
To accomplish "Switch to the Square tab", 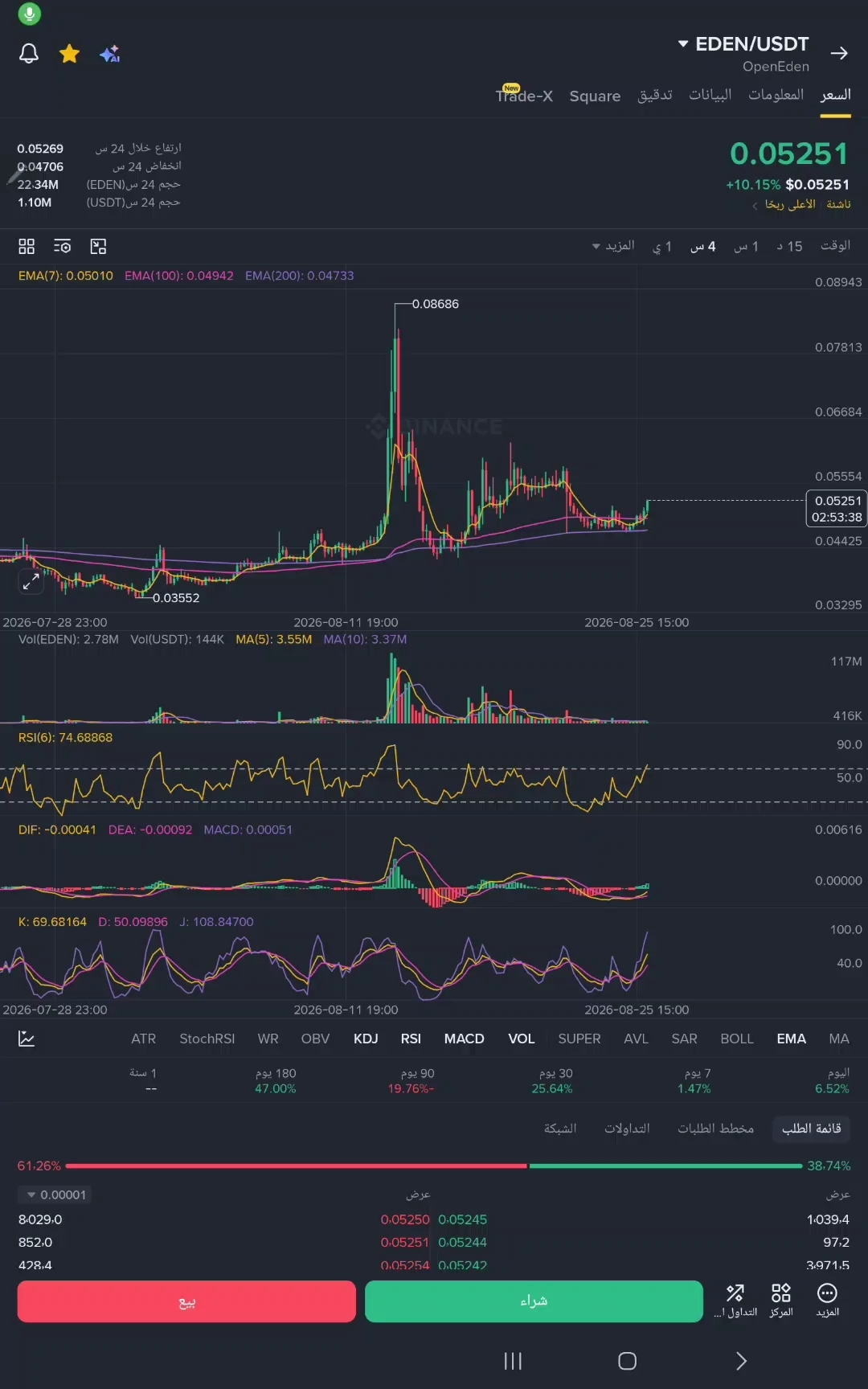I will click(595, 96).
